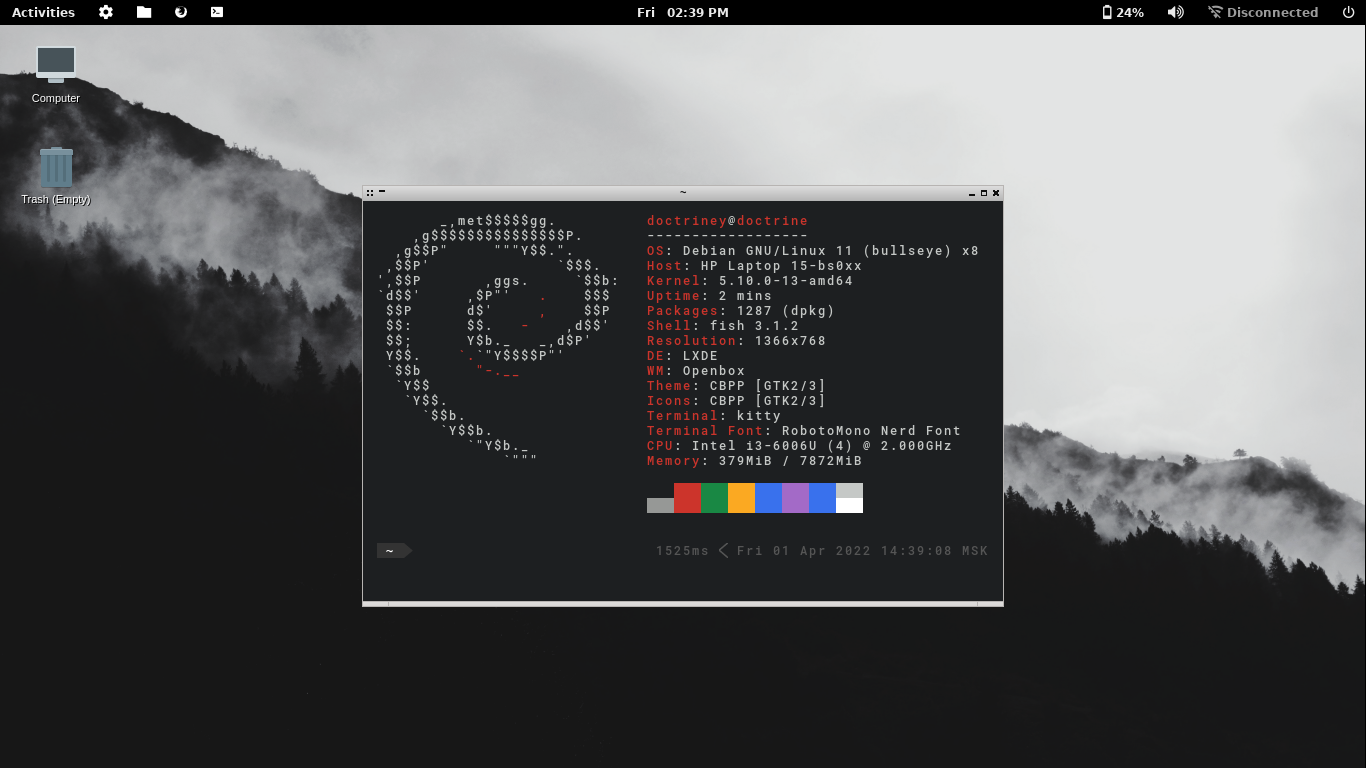Screen dimensions: 1366x768
Task: Open the settings gear in top panel
Action: pyautogui.click(x=106, y=12)
